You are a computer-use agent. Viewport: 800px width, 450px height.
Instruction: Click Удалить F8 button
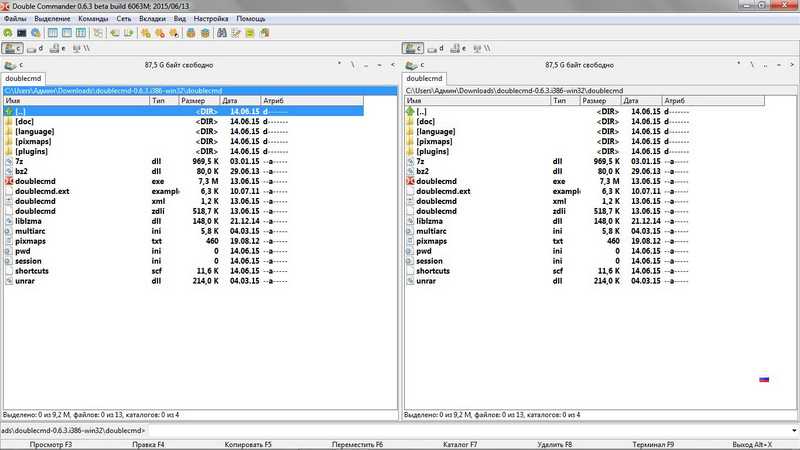click(555, 445)
